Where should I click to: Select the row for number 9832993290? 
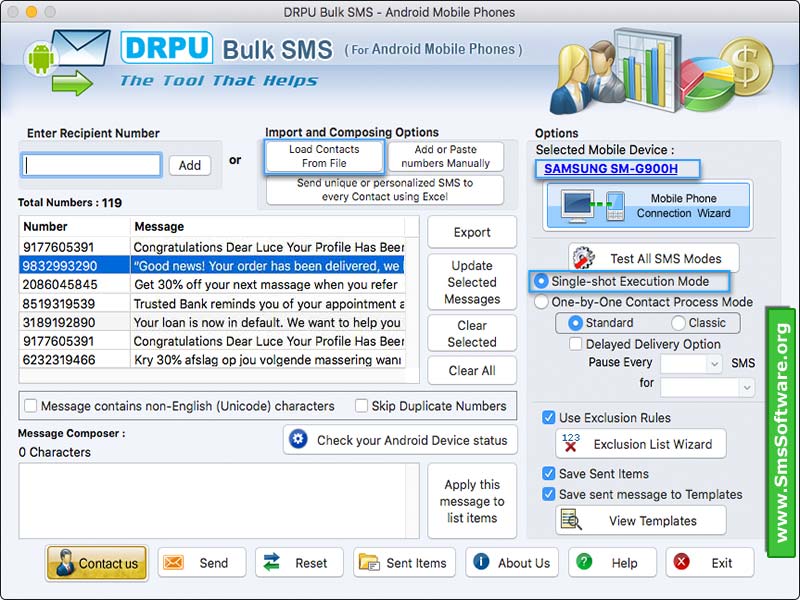coord(200,266)
